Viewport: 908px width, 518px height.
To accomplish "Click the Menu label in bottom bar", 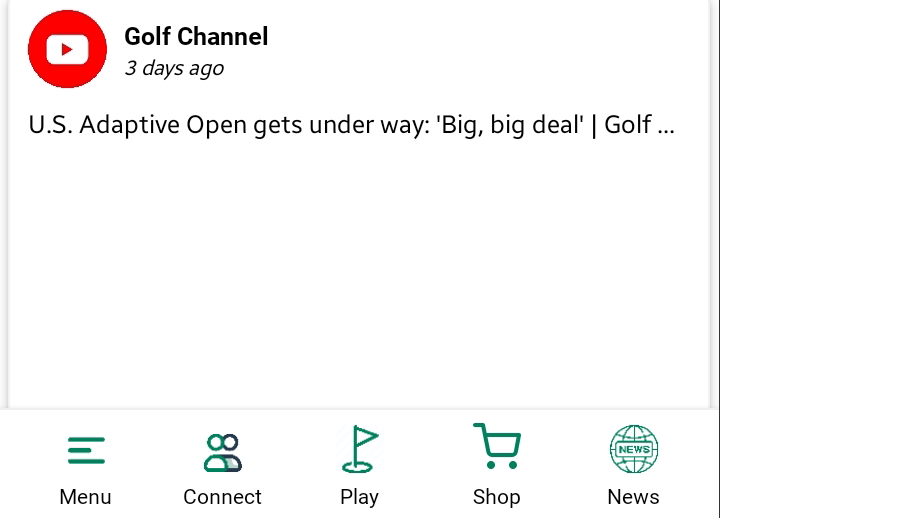I will coord(86,497).
